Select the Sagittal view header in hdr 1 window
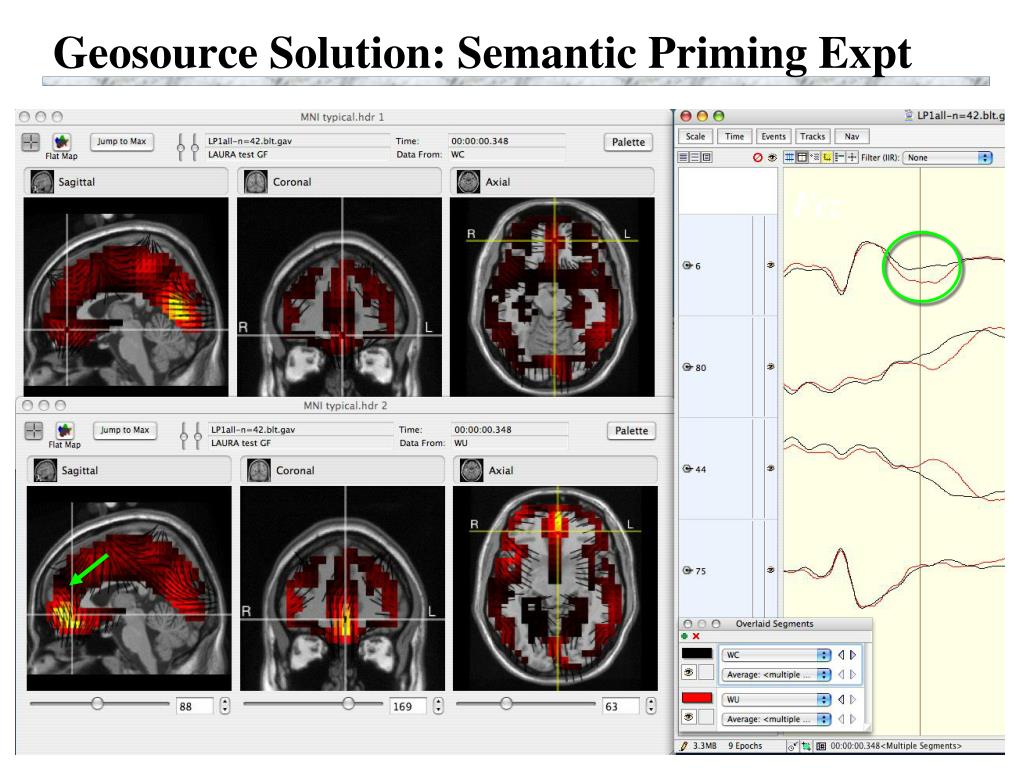This screenshot has height=768, width=1024. point(126,182)
